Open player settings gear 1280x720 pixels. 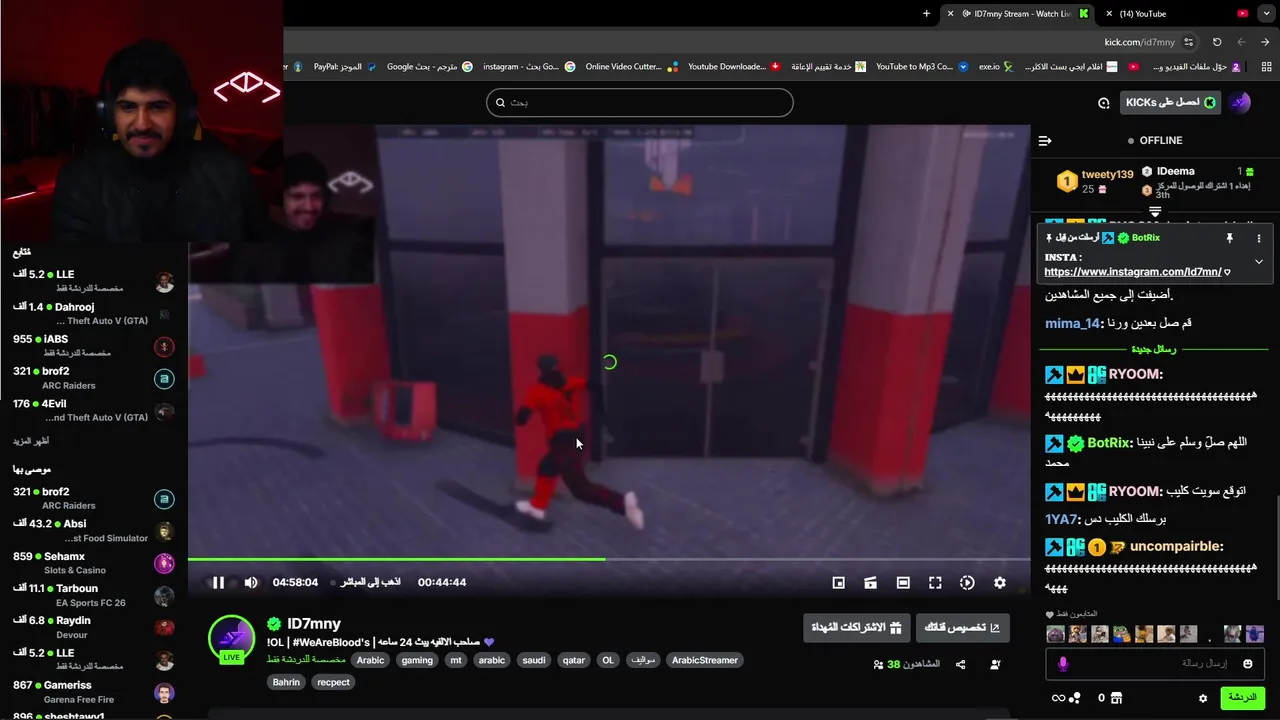click(x=999, y=582)
